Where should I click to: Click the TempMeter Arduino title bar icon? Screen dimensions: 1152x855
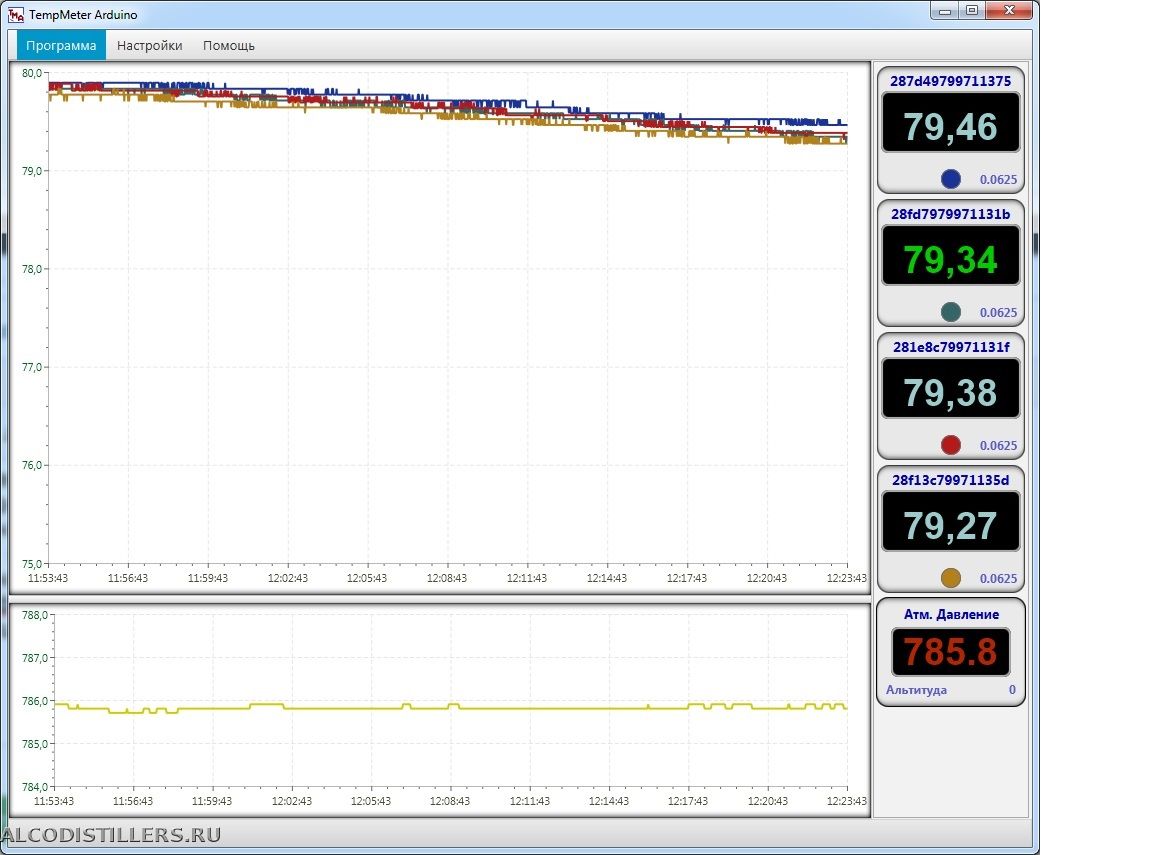pyautogui.click(x=16, y=15)
